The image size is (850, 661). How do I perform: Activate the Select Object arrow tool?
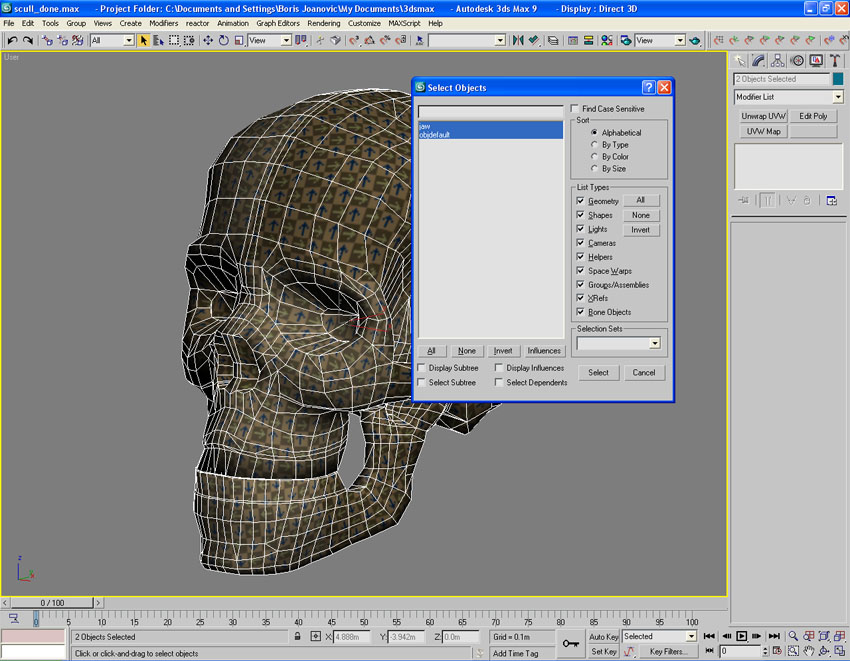point(144,40)
